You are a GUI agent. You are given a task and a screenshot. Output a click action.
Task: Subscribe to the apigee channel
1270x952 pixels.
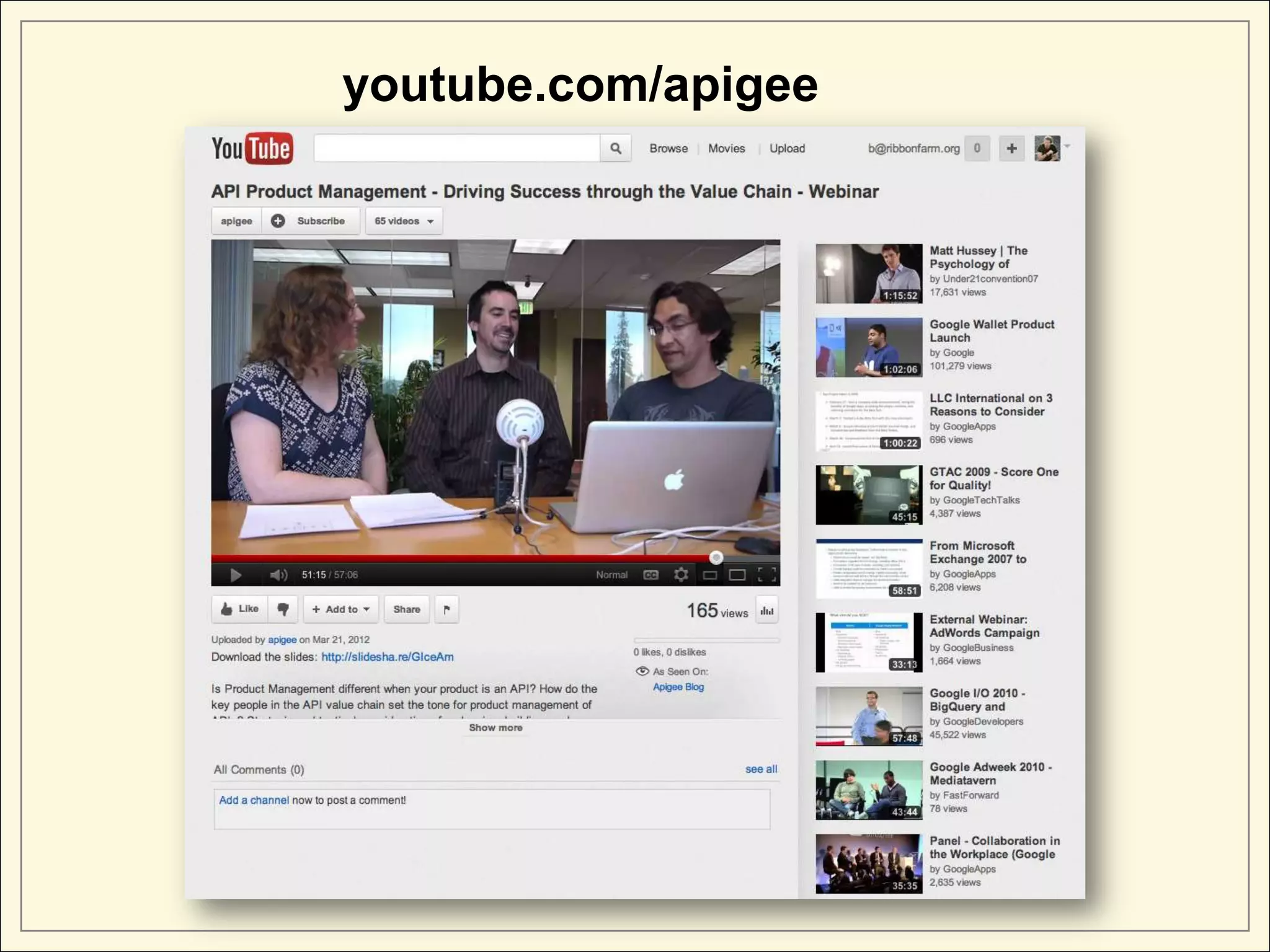click(311, 221)
